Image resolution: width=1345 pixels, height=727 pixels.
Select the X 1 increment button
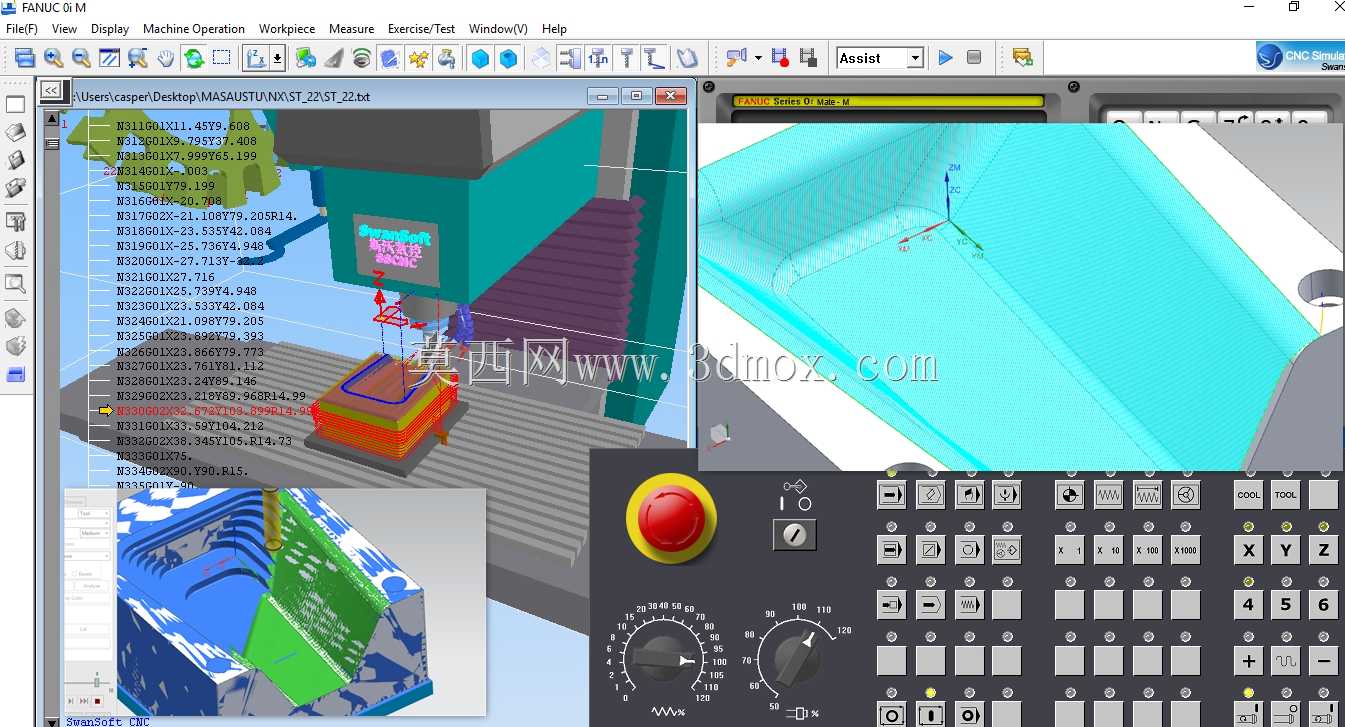coord(1070,550)
